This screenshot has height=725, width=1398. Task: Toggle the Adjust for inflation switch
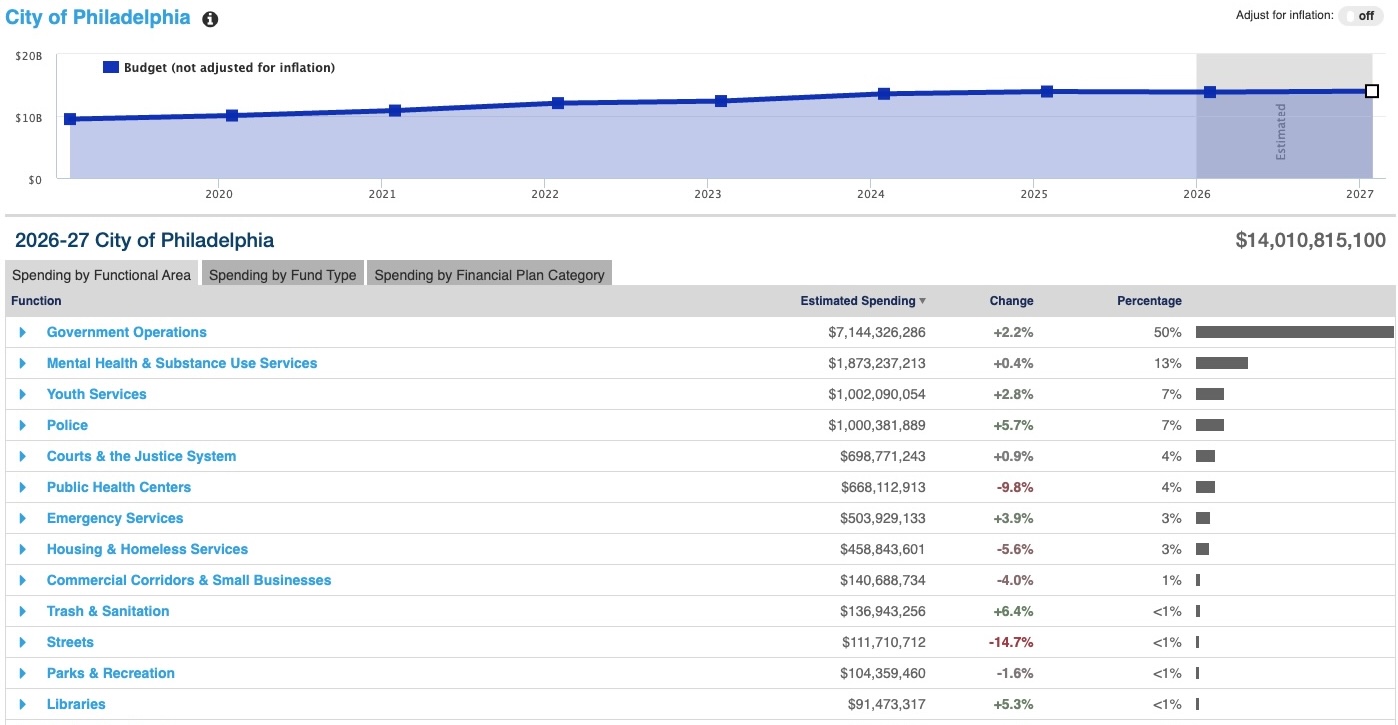point(1361,16)
